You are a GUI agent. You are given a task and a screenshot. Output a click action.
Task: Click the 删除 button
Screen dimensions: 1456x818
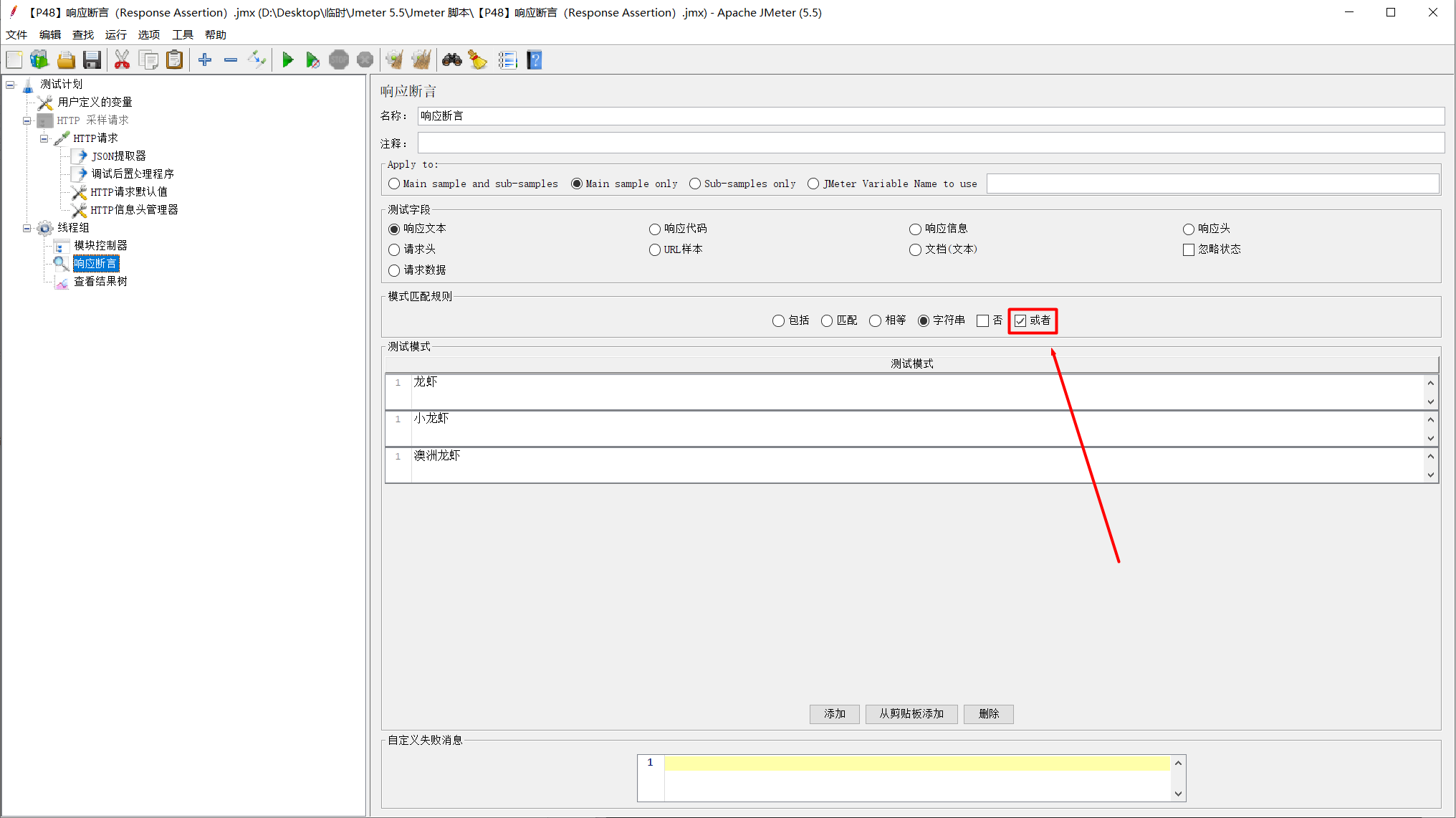click(x=989, y=714)
